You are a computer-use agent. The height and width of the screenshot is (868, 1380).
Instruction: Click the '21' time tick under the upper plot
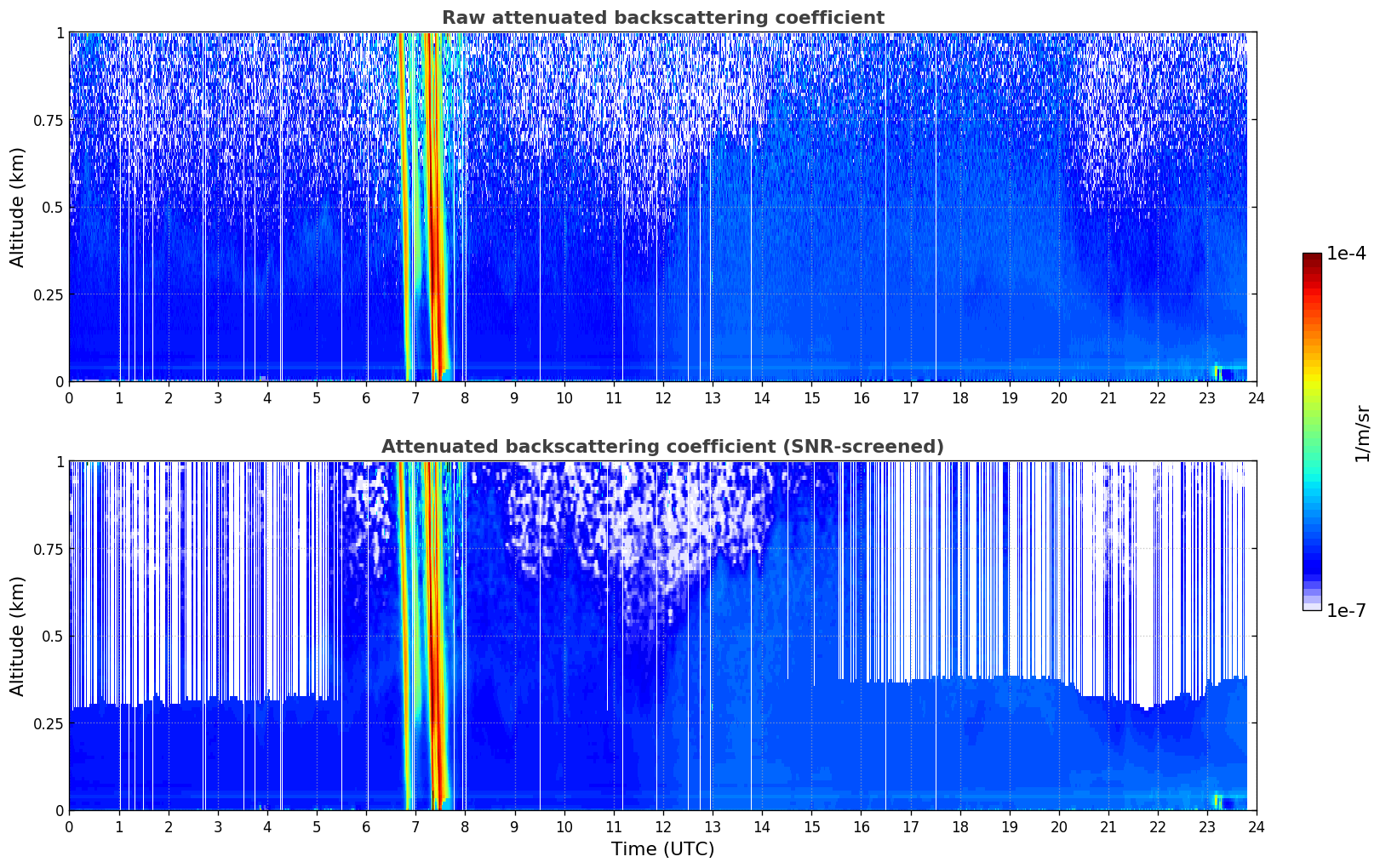tap(1108, 398)
